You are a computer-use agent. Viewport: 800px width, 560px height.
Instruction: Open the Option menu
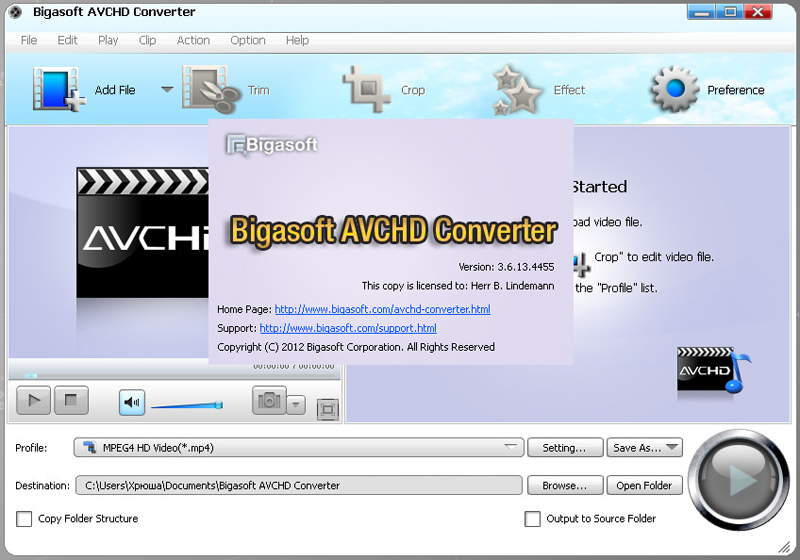(247, 40)
